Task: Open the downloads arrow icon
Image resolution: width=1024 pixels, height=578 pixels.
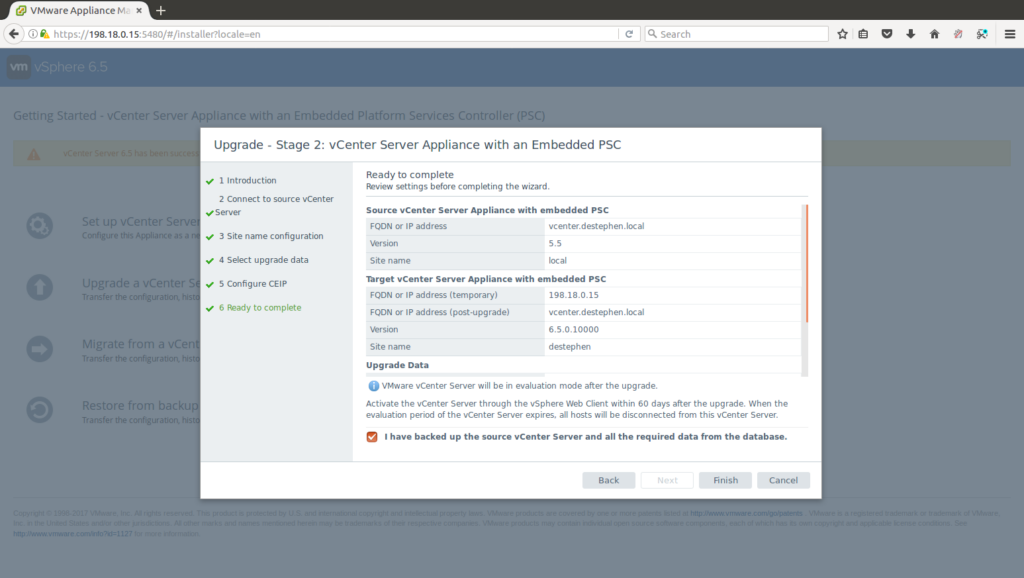Action: 910,34
